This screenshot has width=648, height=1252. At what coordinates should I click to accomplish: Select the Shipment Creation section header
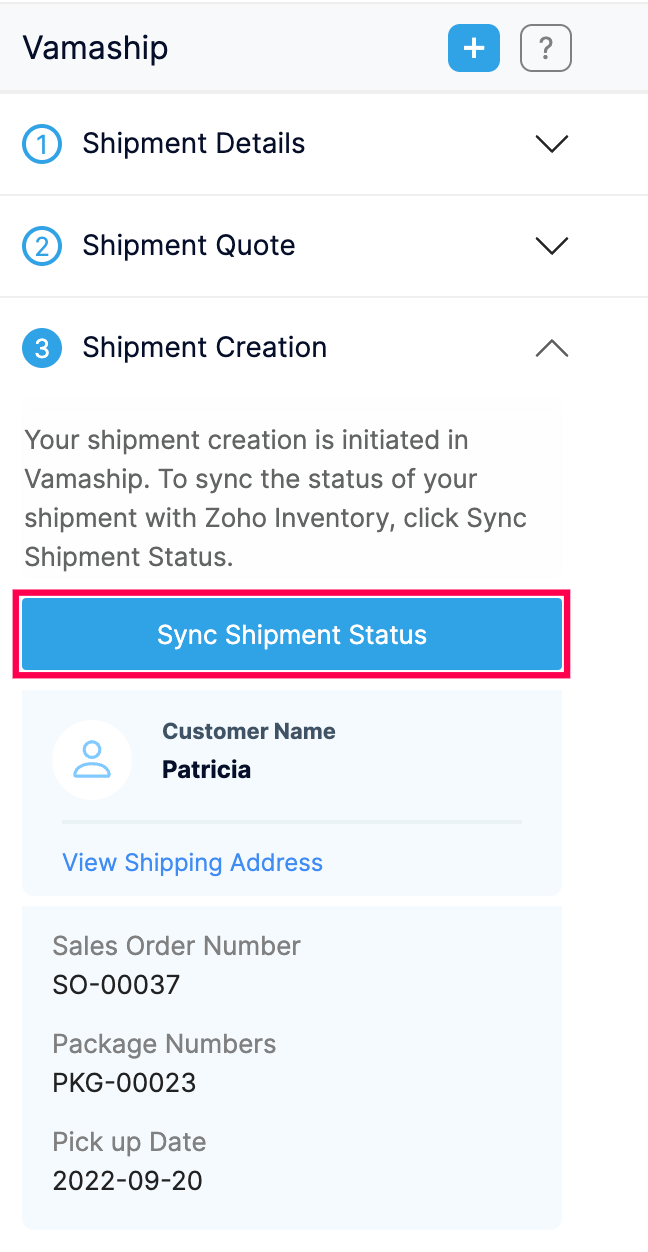[205, 348]
